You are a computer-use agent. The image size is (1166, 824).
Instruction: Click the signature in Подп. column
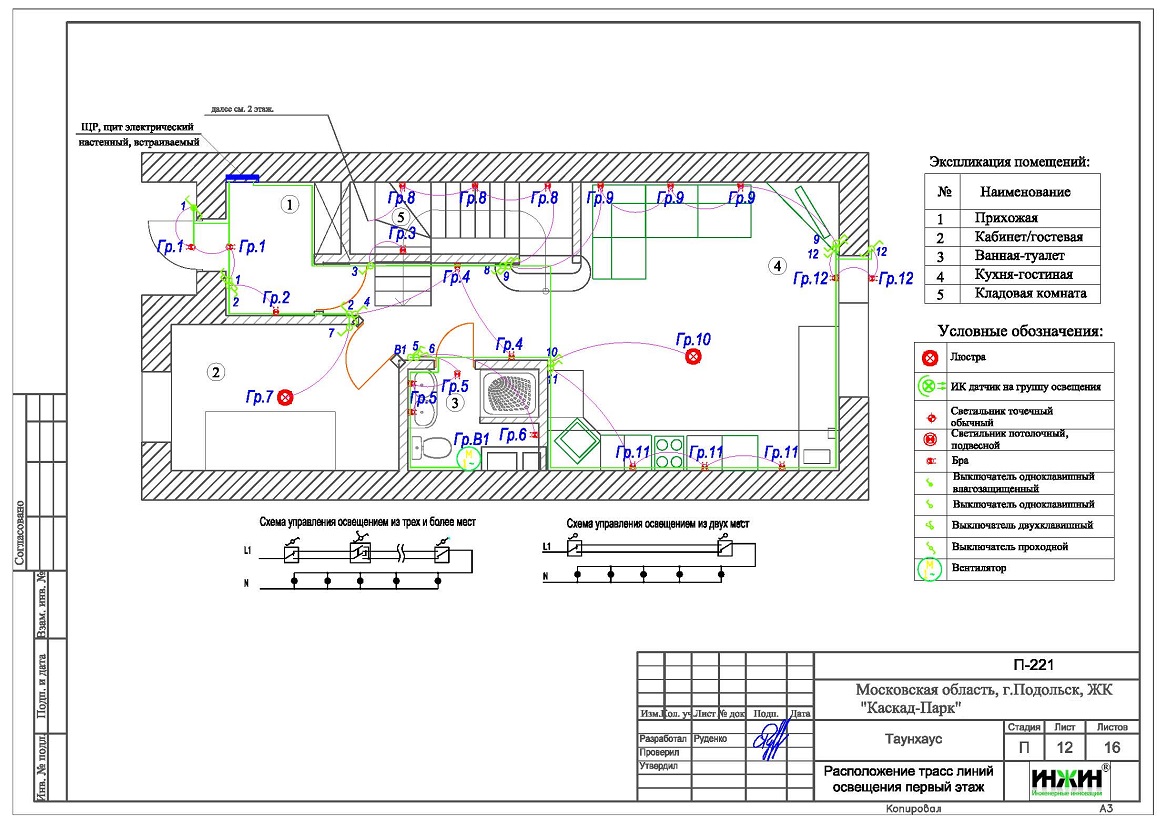[x=768, y=745]
